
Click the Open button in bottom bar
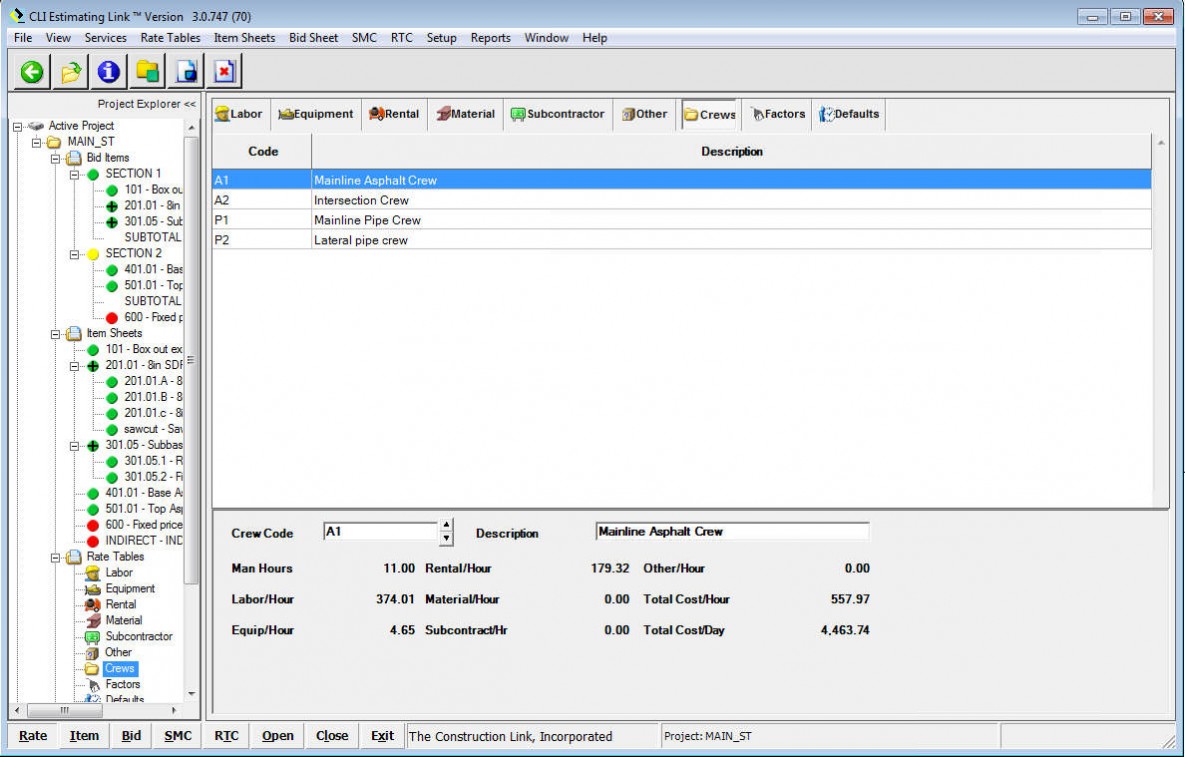pyautogui.click(x=277, y=736)
